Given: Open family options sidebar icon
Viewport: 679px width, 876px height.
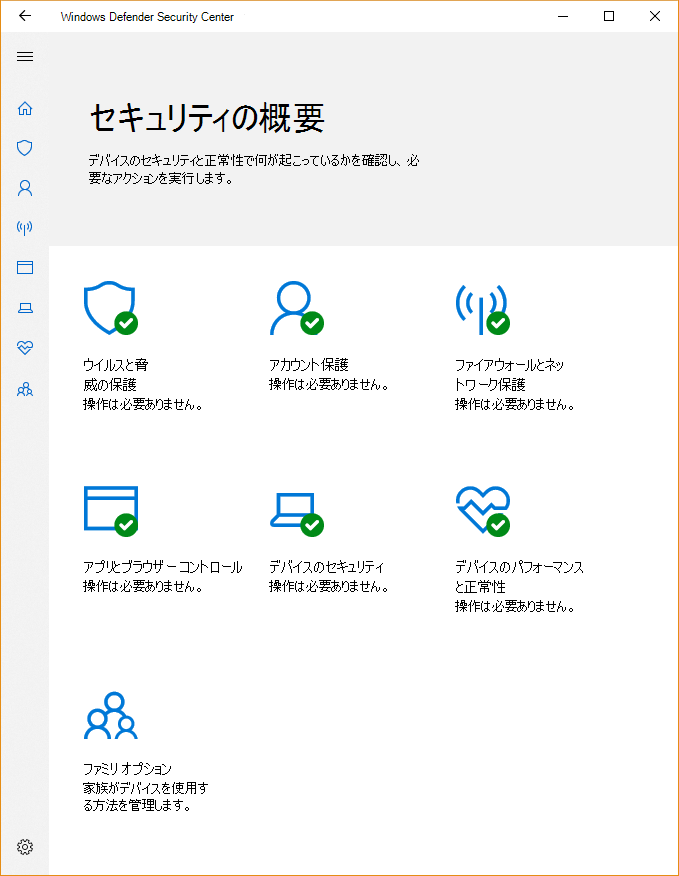Looking at the screenshot, I should pyautogui.click(x=25, y=389).
